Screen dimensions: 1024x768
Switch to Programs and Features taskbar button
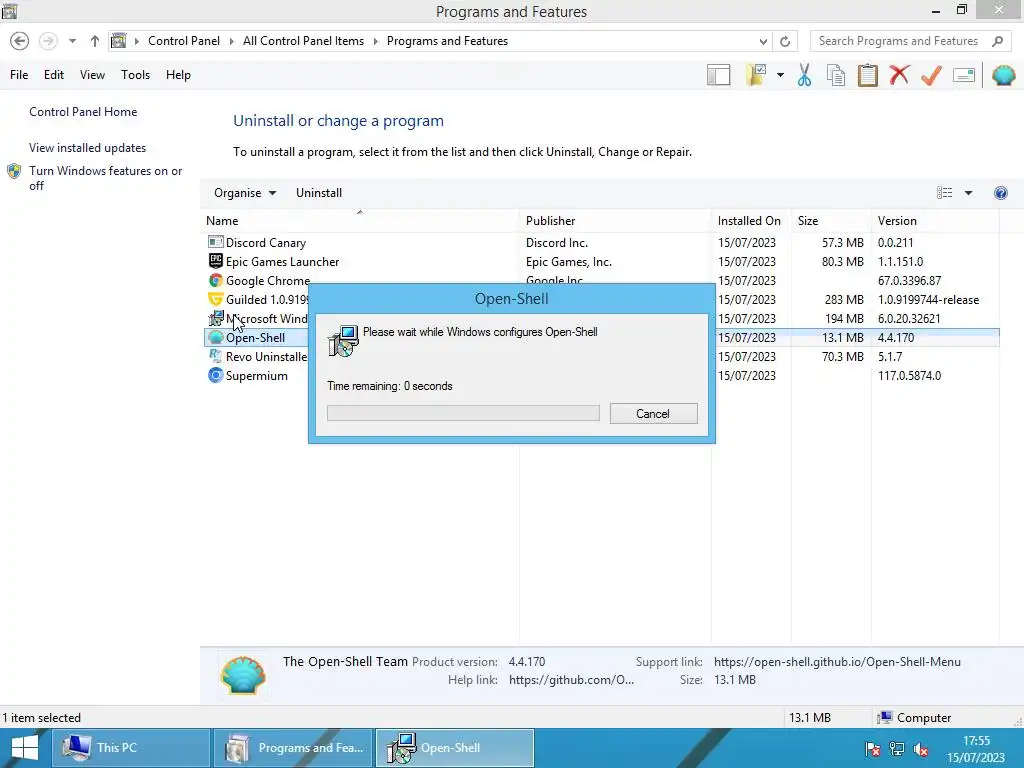tap(293, 748)
